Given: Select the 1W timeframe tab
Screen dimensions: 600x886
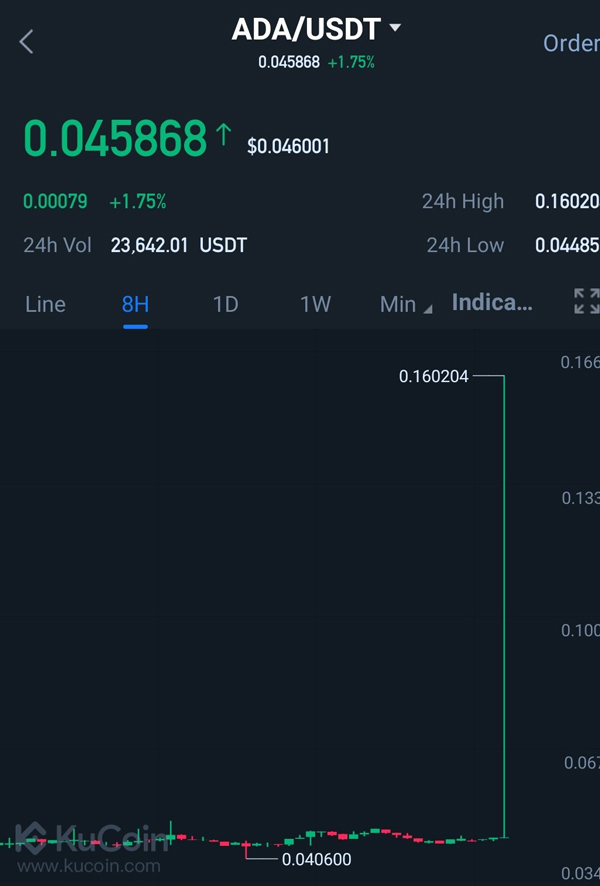Looking at the screenshot, I should [x=315, y=304].
